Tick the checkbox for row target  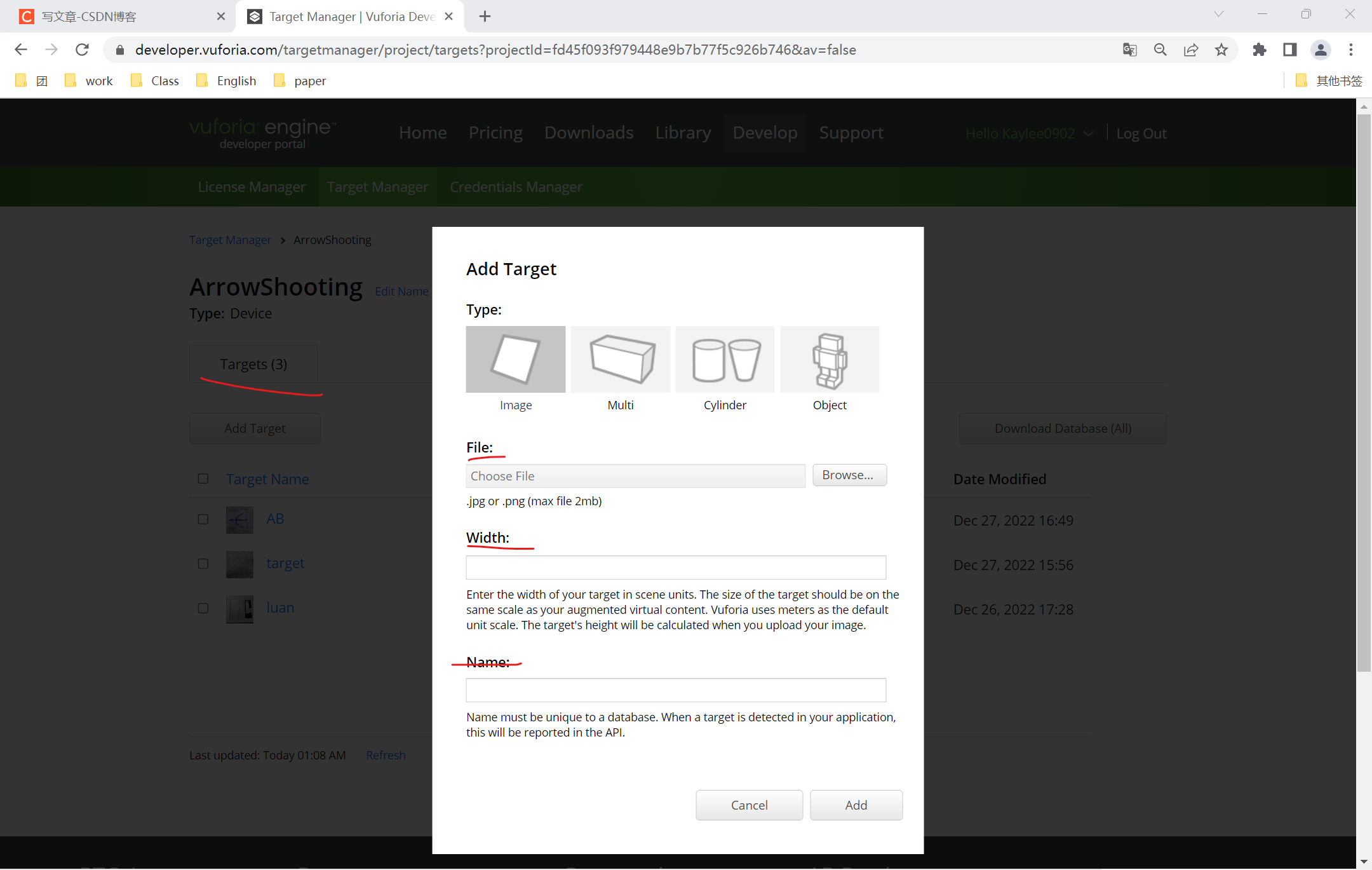tap(203, 564)
